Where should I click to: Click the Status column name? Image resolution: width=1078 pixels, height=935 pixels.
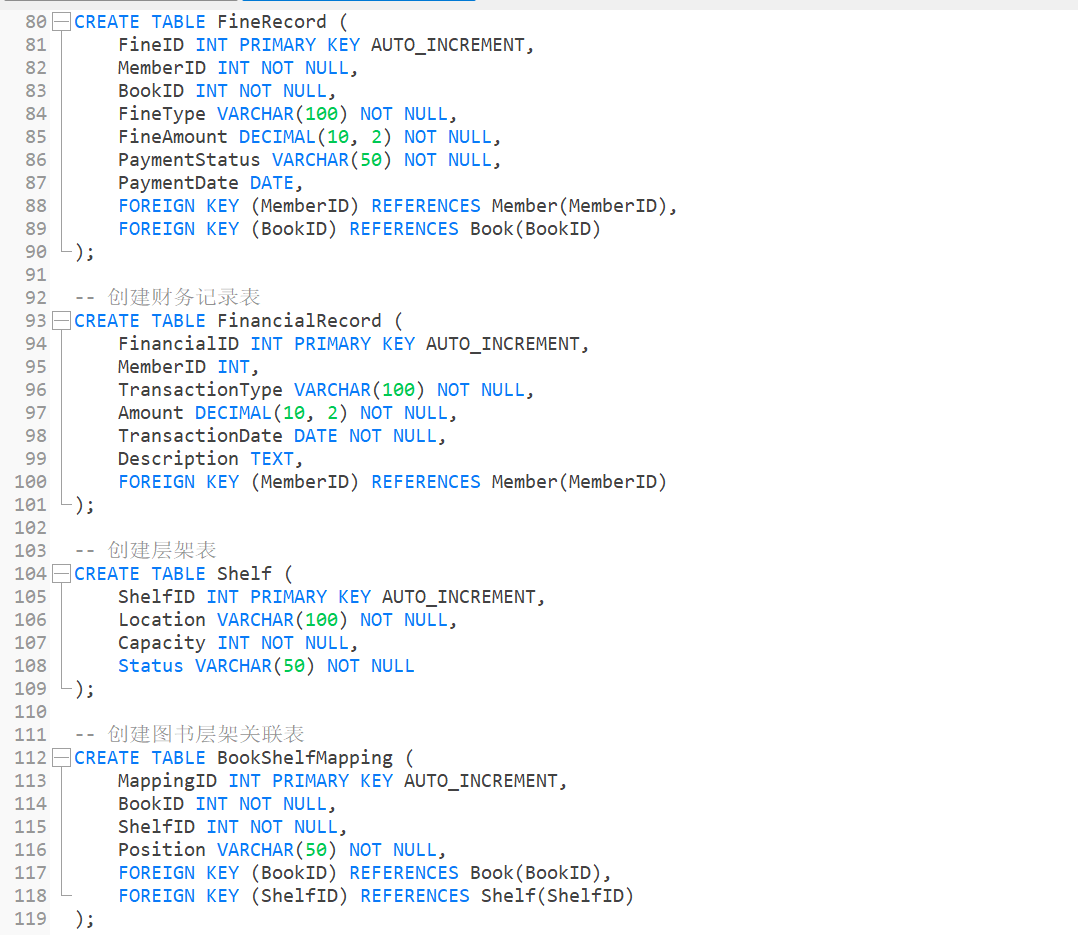coord(151,666)
